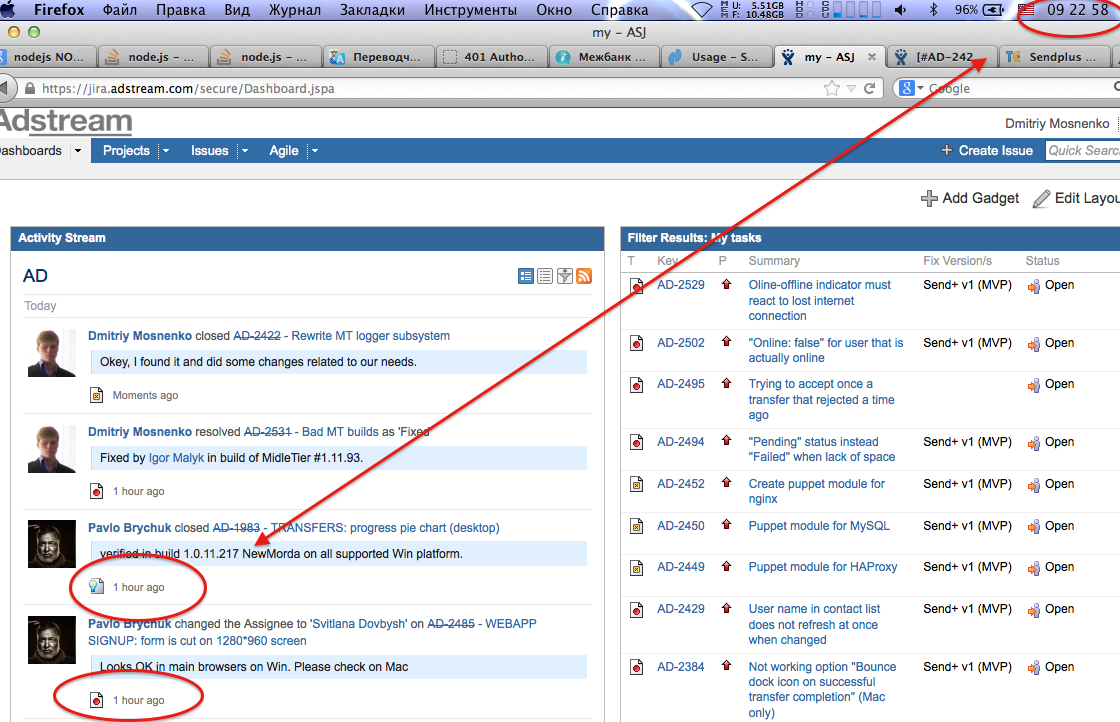The width and height of the screenshot is (1120, 722).
Task: Click the improvement lightbulb icon under AD-1983
Action: click(96, 587)
